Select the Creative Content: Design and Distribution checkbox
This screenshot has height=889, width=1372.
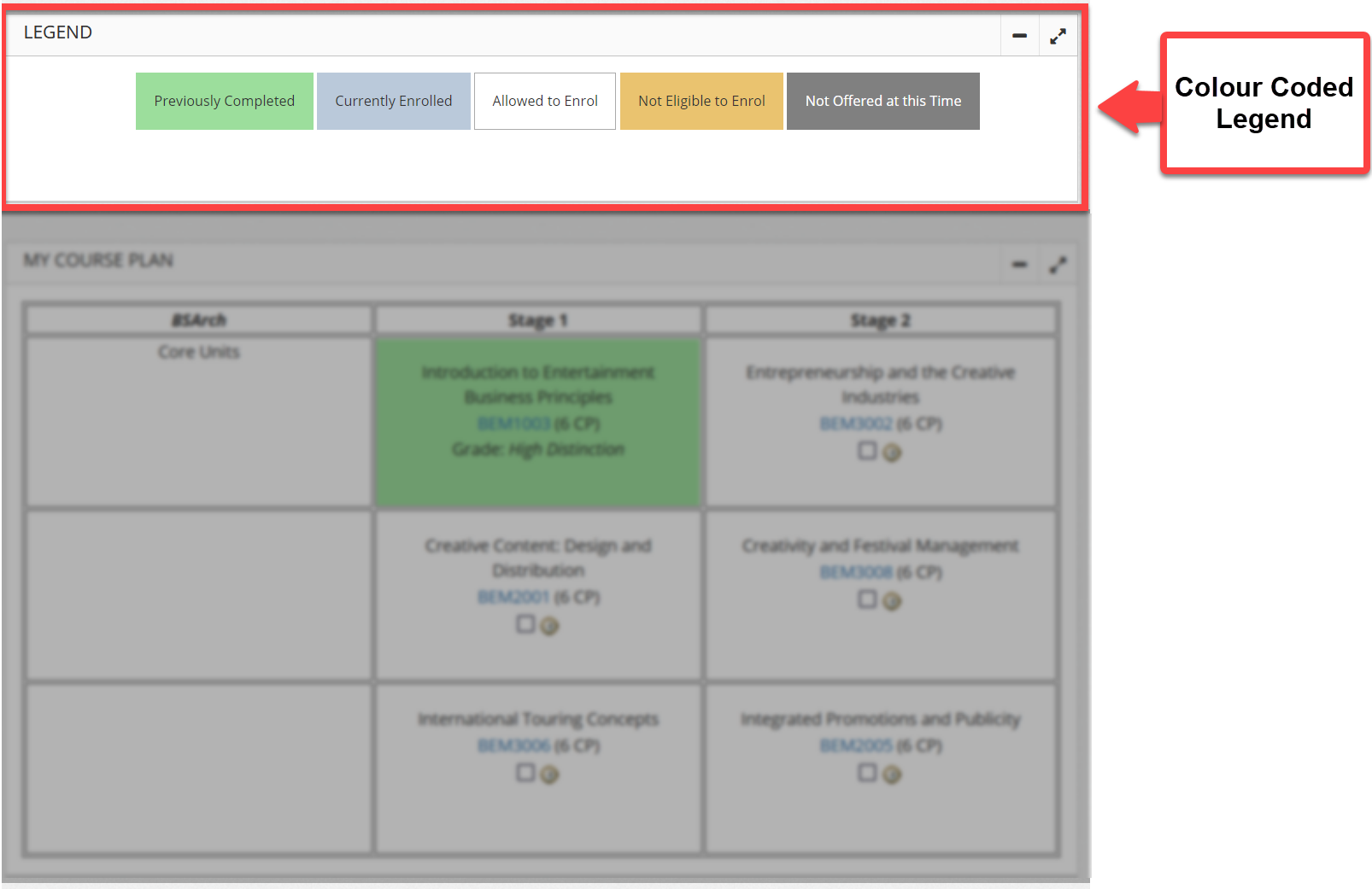[525, 624]
